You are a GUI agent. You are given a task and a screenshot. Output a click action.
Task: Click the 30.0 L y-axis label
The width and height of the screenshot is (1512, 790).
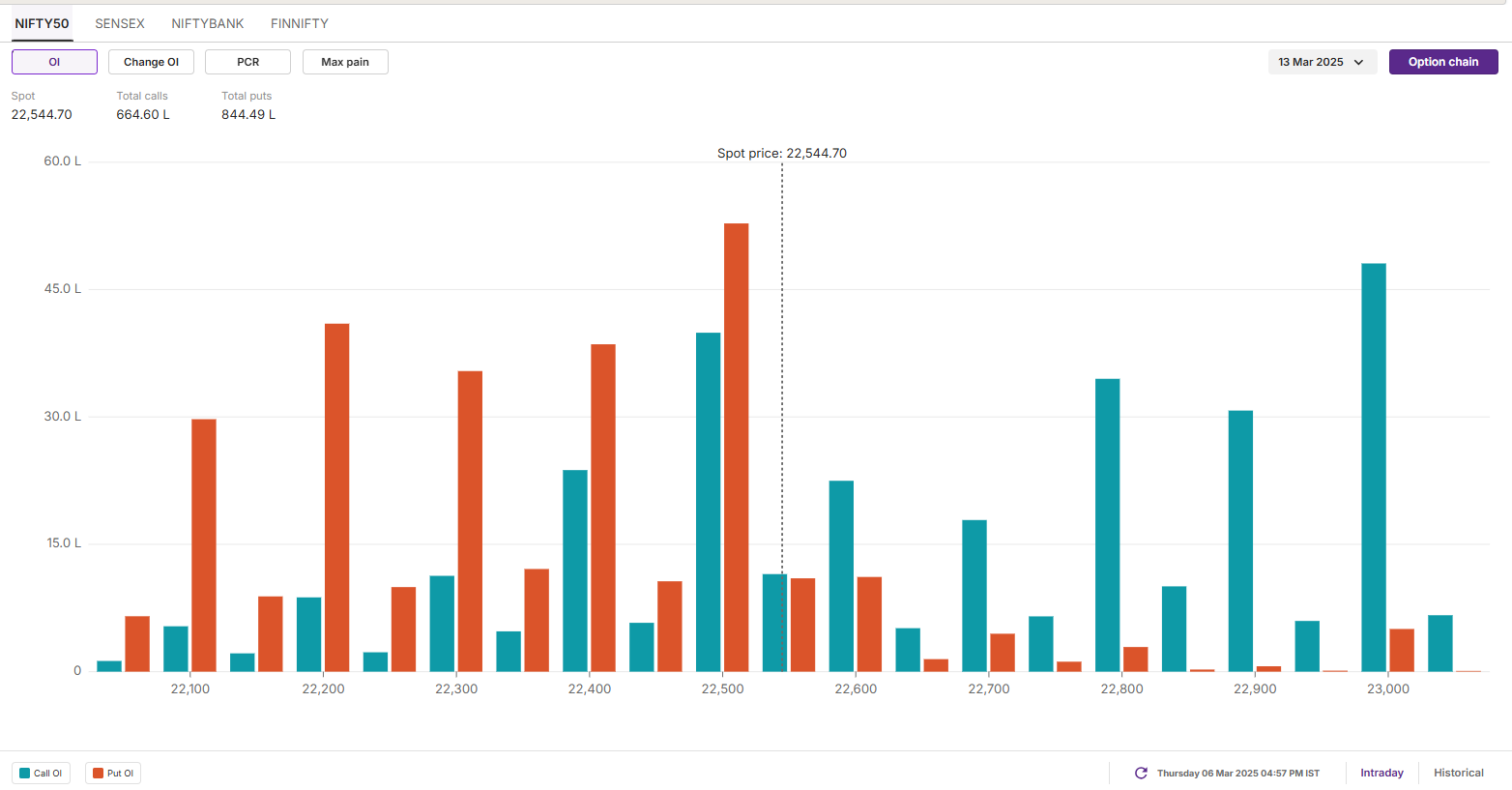click(x=63, y=417)
